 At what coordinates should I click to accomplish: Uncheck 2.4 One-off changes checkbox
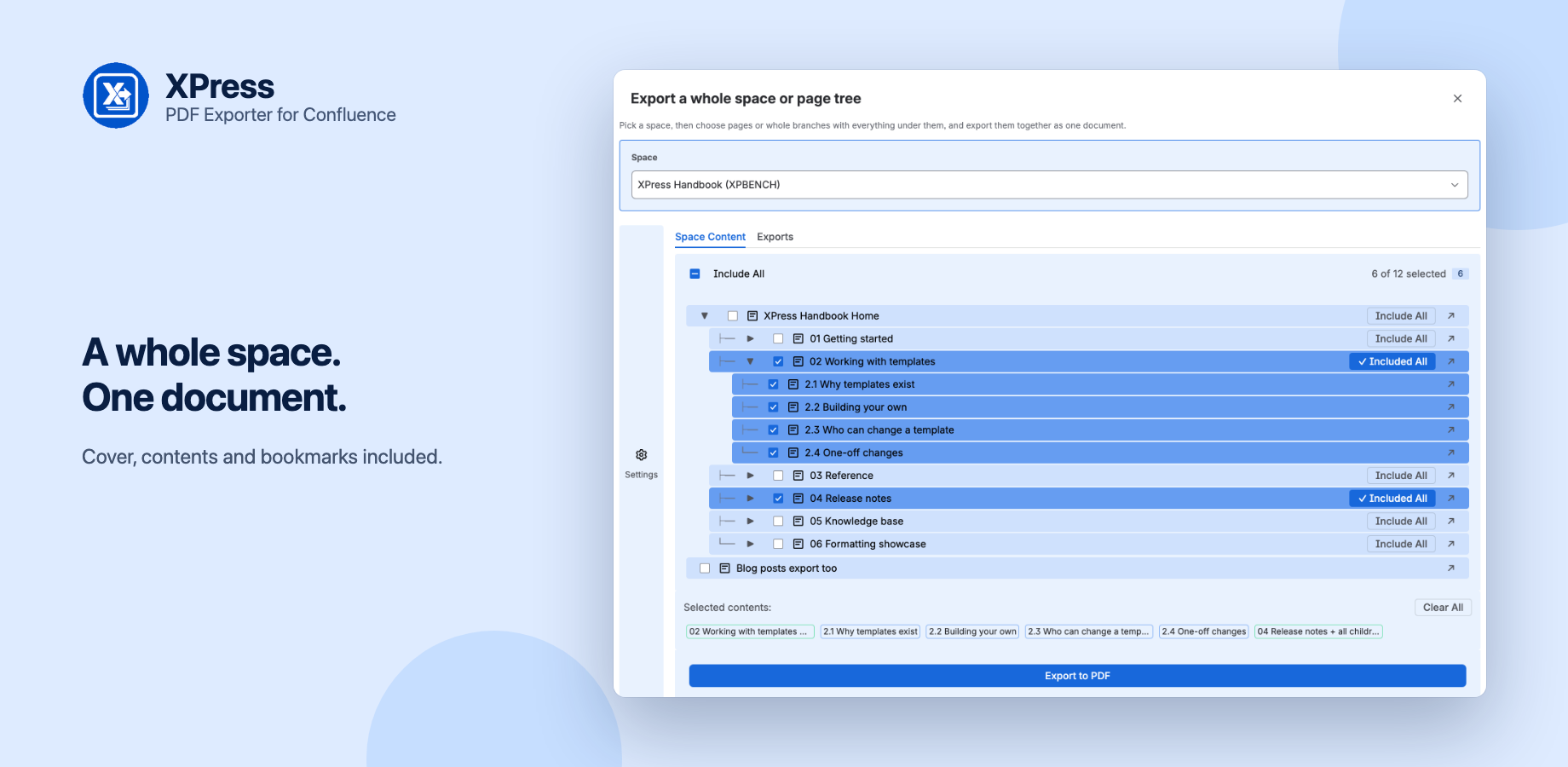[774, 453]
